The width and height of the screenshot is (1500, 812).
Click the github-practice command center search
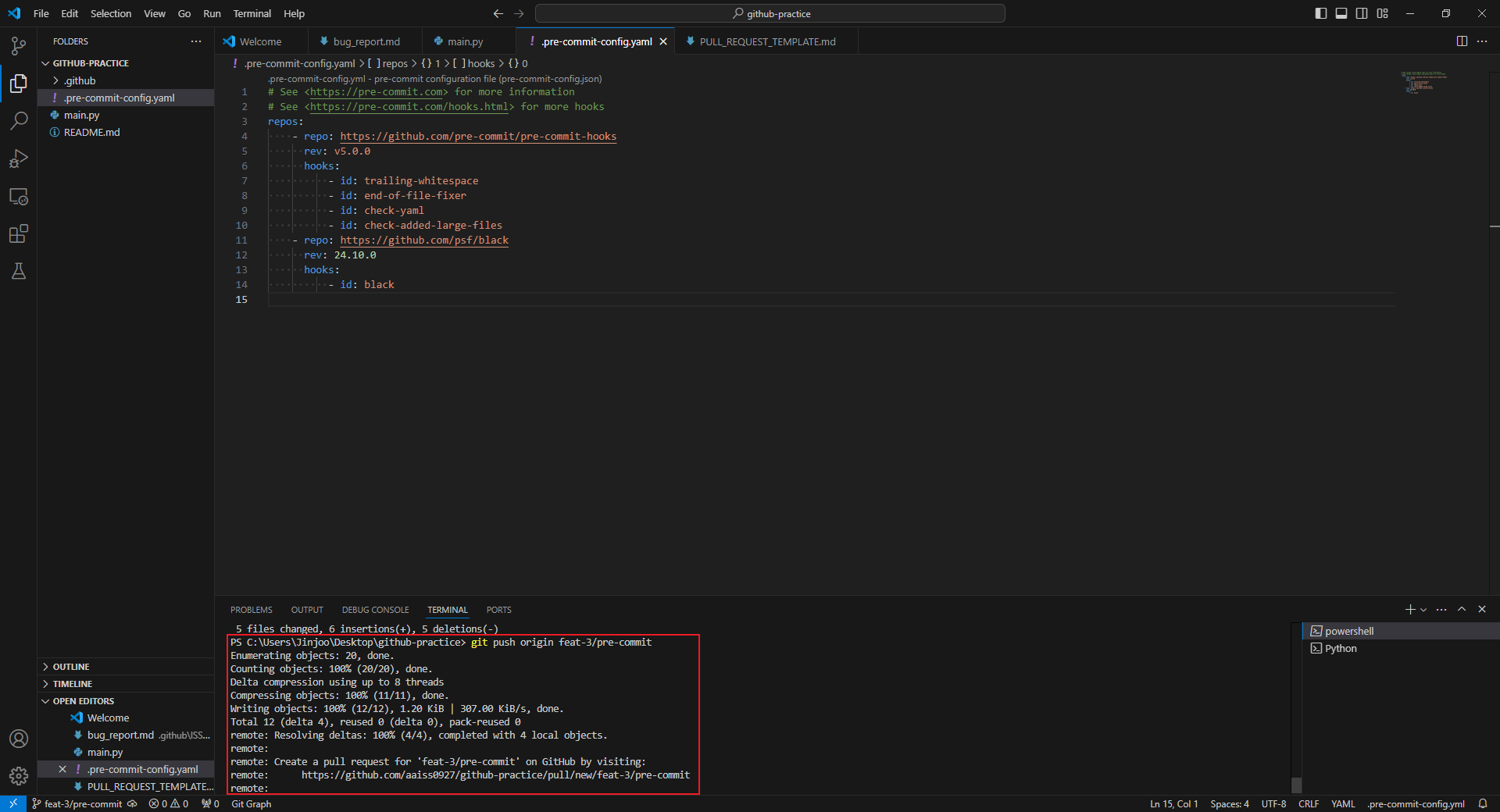point(770,13)
